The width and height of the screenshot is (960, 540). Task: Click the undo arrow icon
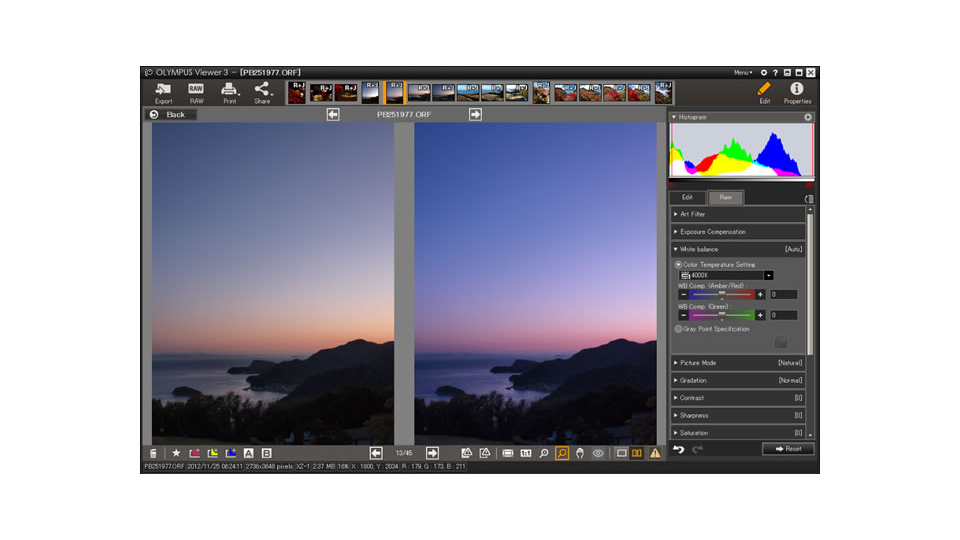tap(678, 449)
